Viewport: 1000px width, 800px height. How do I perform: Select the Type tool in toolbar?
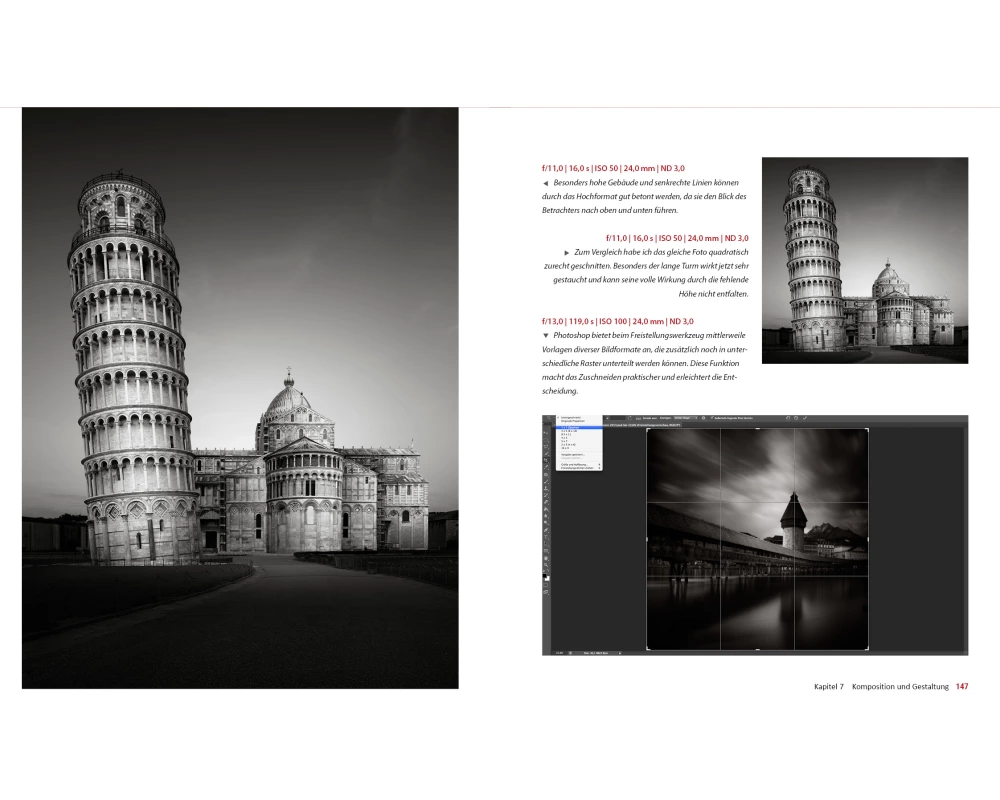pos(547,535)
